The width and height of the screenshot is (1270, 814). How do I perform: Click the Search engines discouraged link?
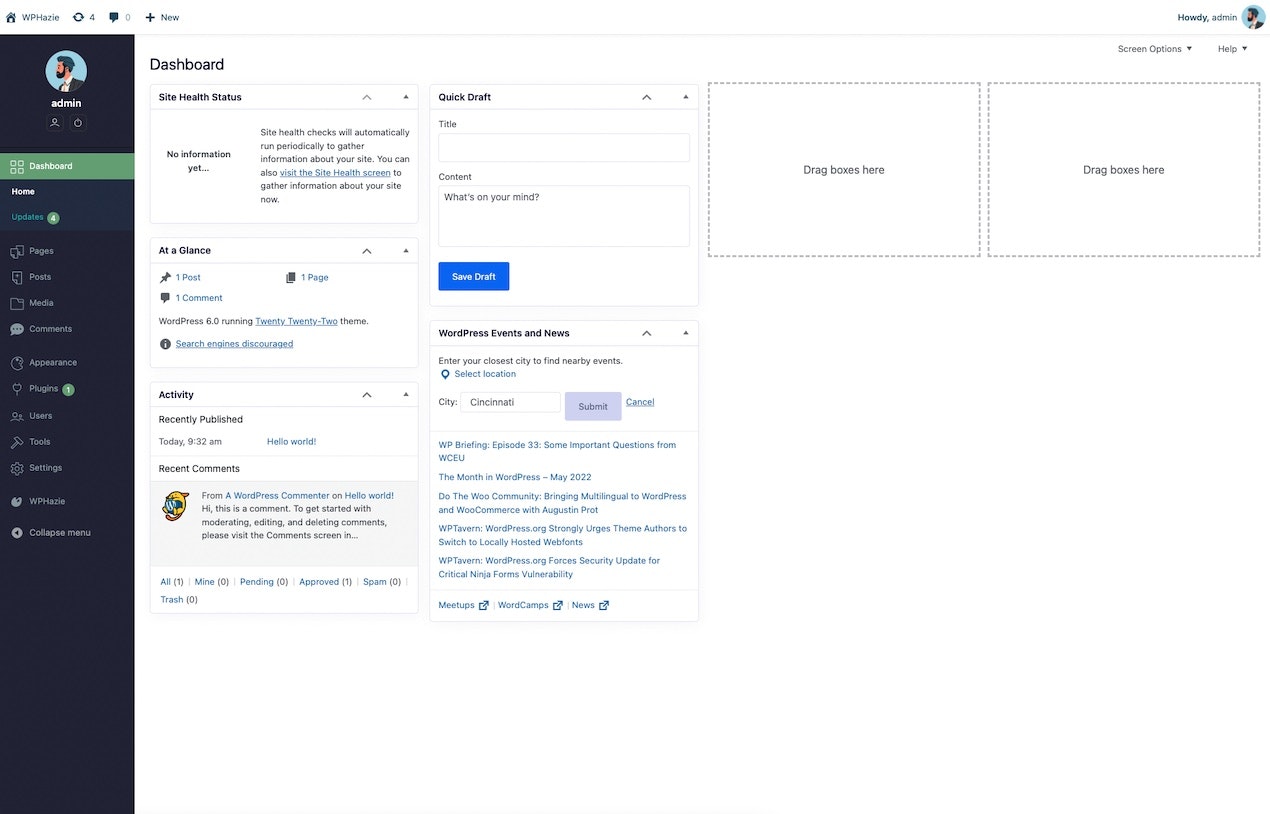click(x=234, y=344)
